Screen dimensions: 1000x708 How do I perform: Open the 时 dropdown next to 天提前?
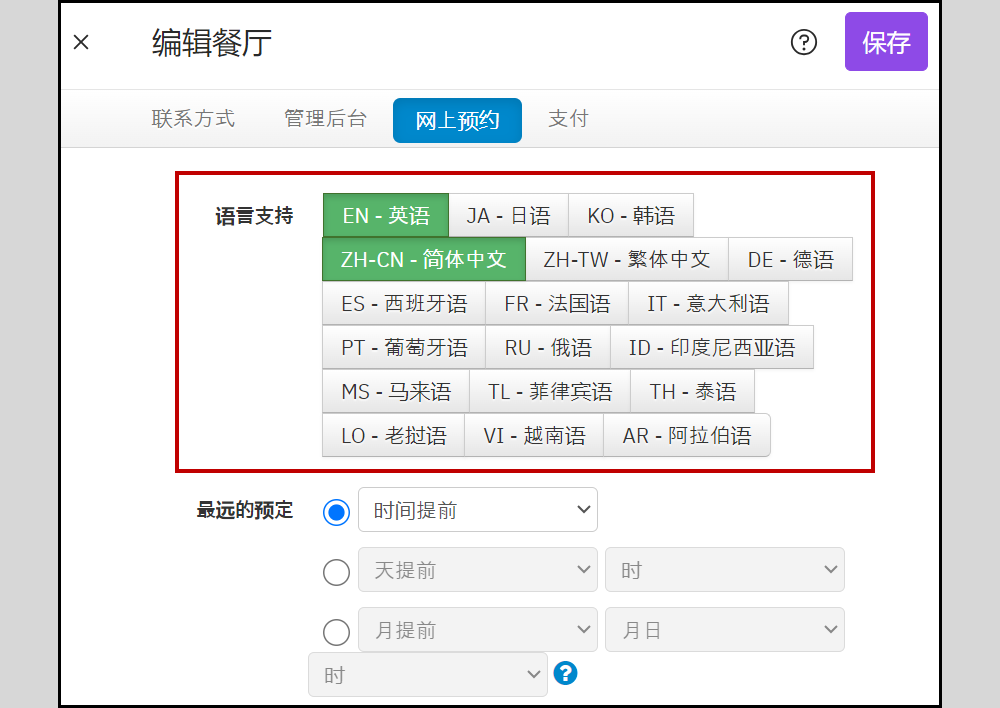pos(724,570)
